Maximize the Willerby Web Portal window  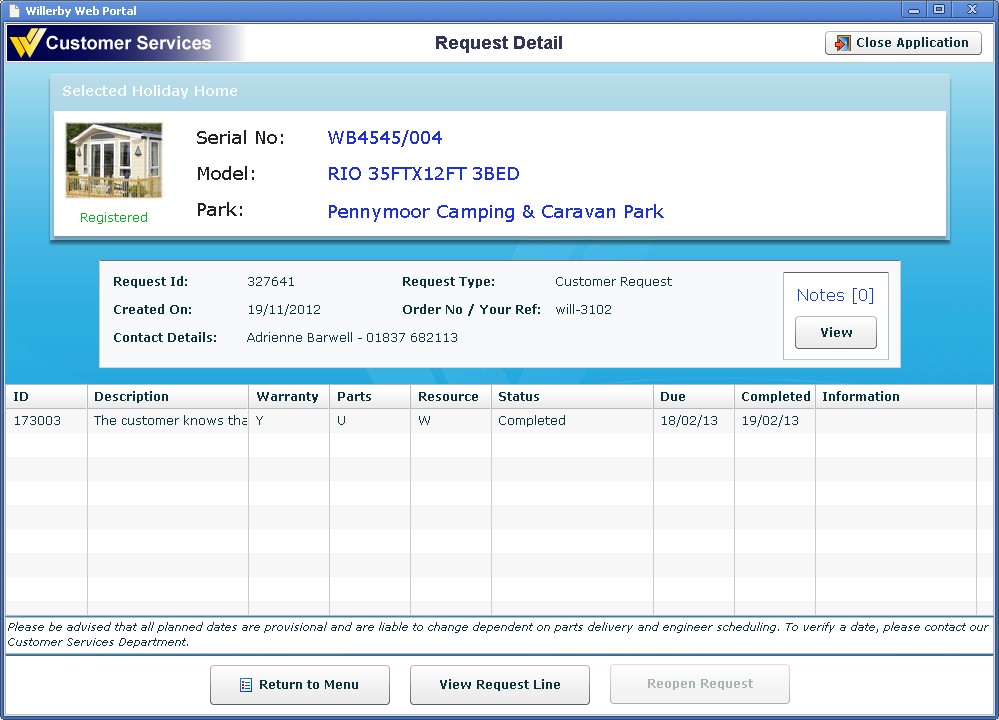938,10
